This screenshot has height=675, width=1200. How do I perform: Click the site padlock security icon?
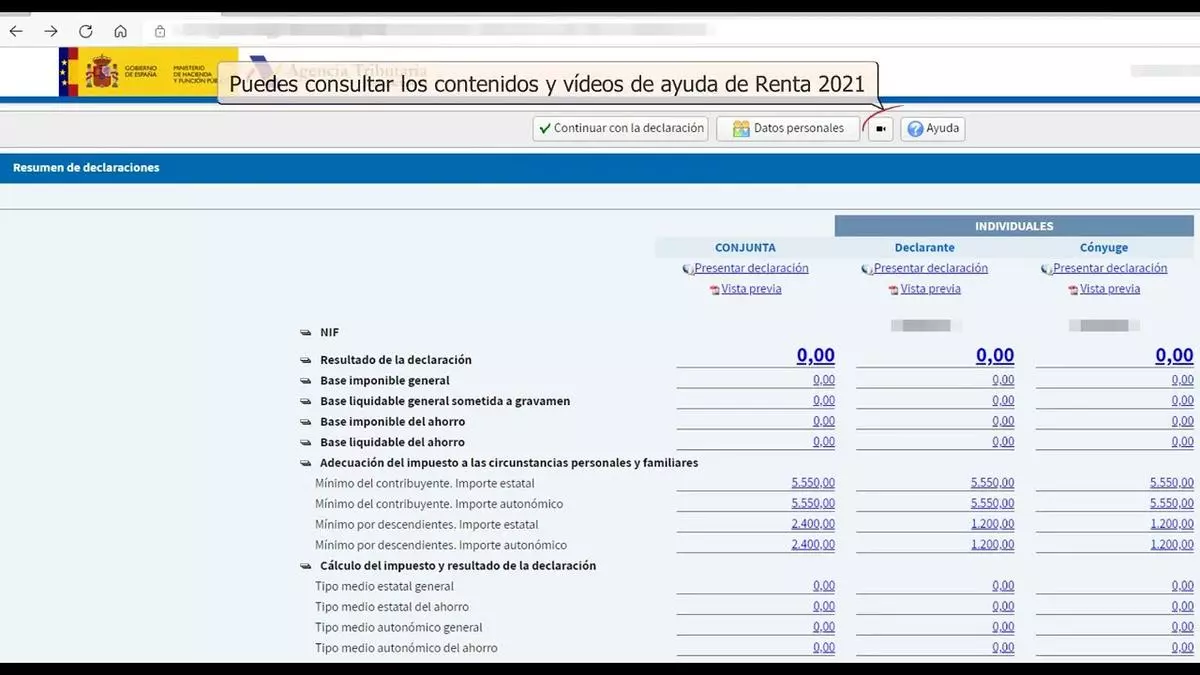tap(160, 31)
